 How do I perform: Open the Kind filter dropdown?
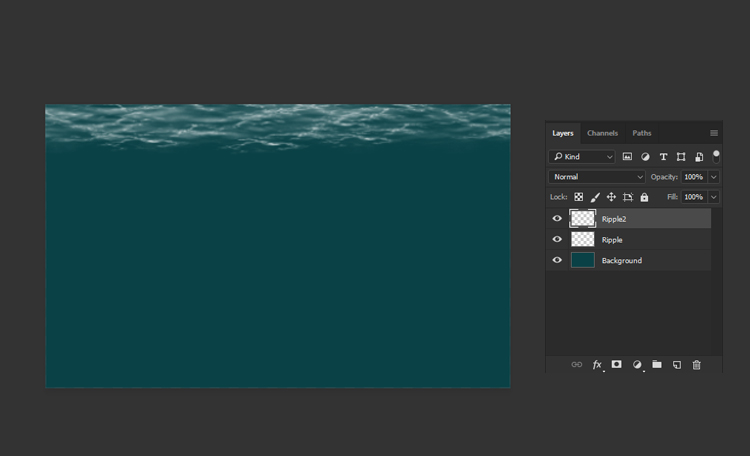[x=582, y=157]
